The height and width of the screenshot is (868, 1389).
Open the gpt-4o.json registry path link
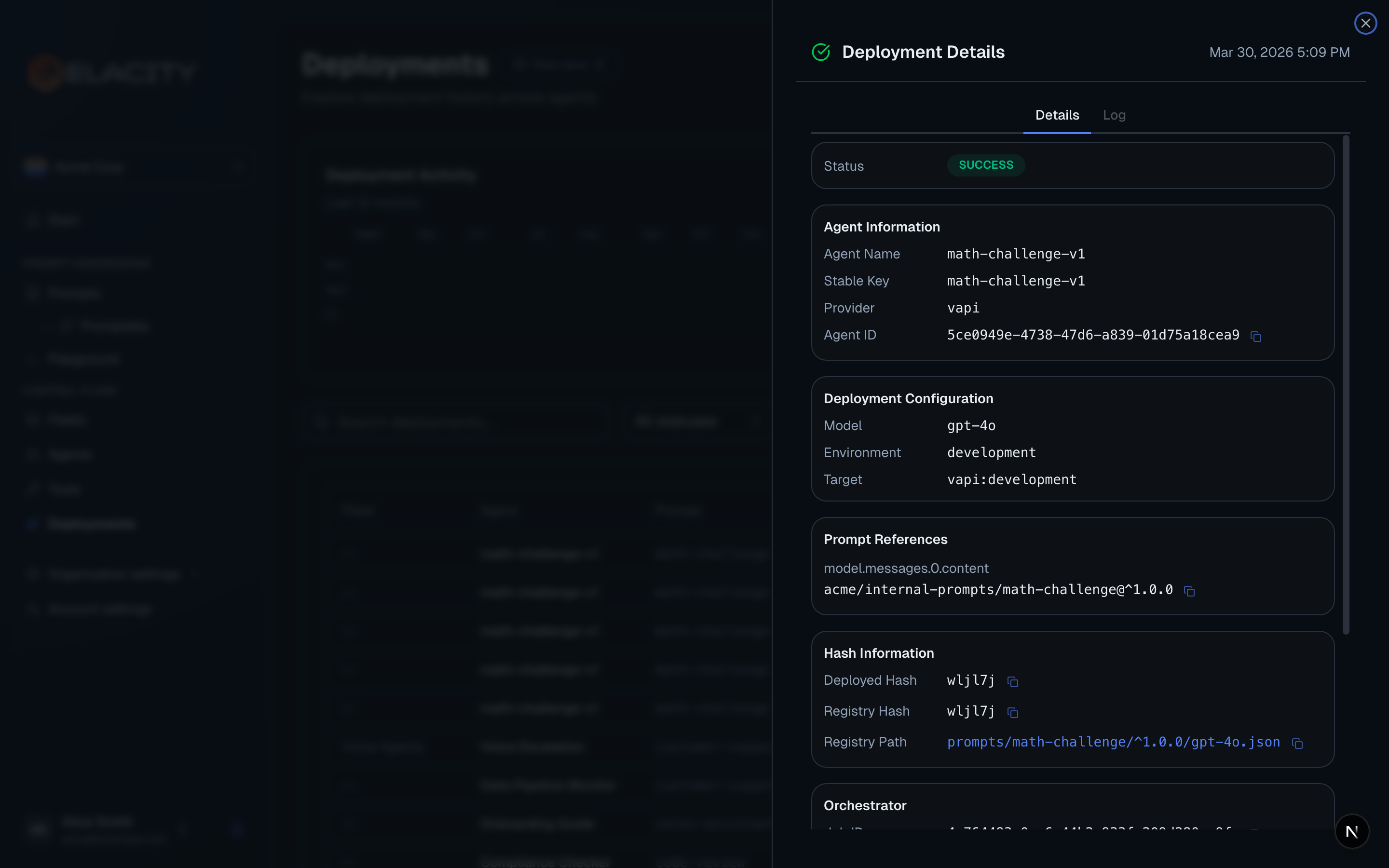[x=1113, y=742]
